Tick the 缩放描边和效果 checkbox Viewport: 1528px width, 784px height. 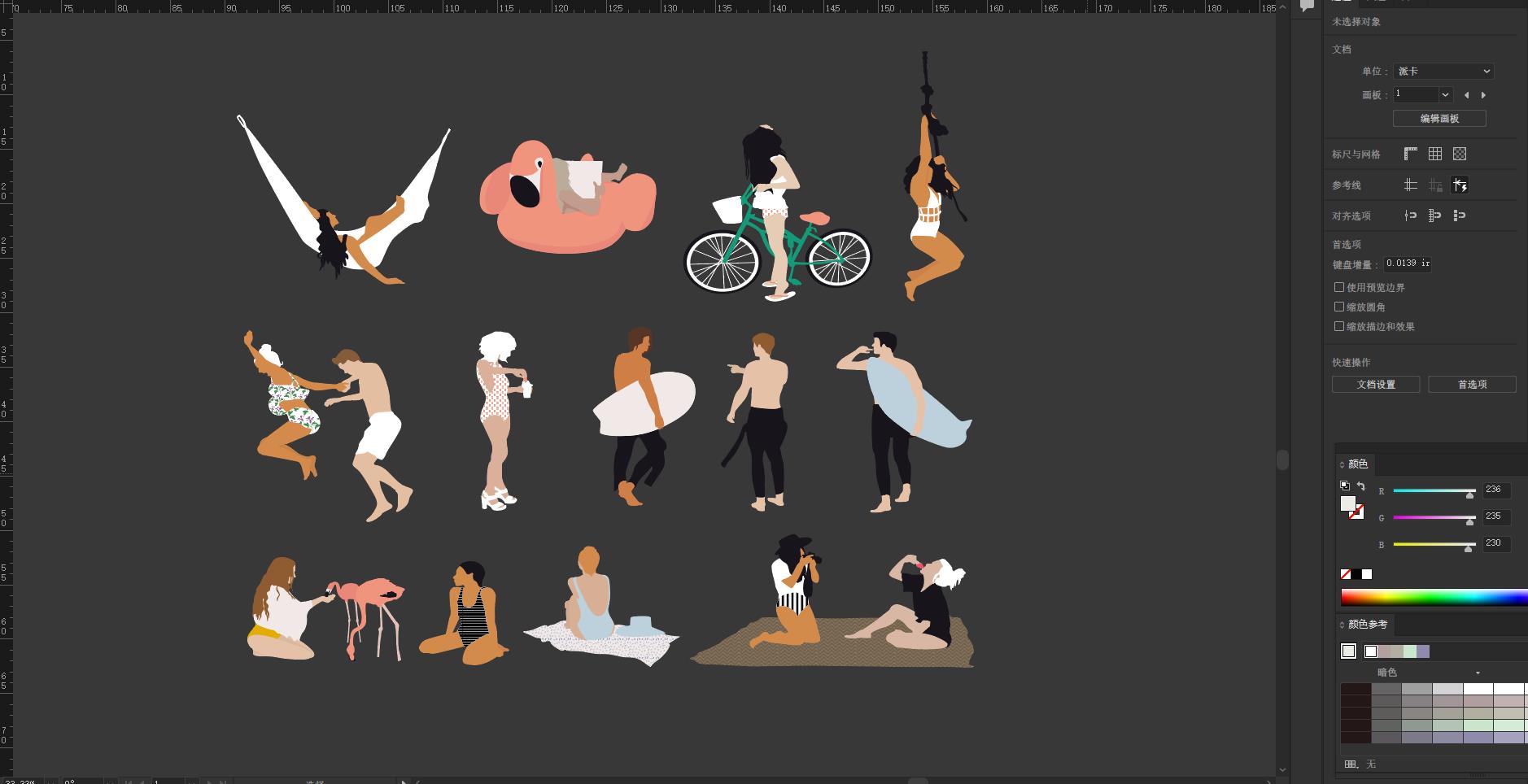[x=1339, y=326]
